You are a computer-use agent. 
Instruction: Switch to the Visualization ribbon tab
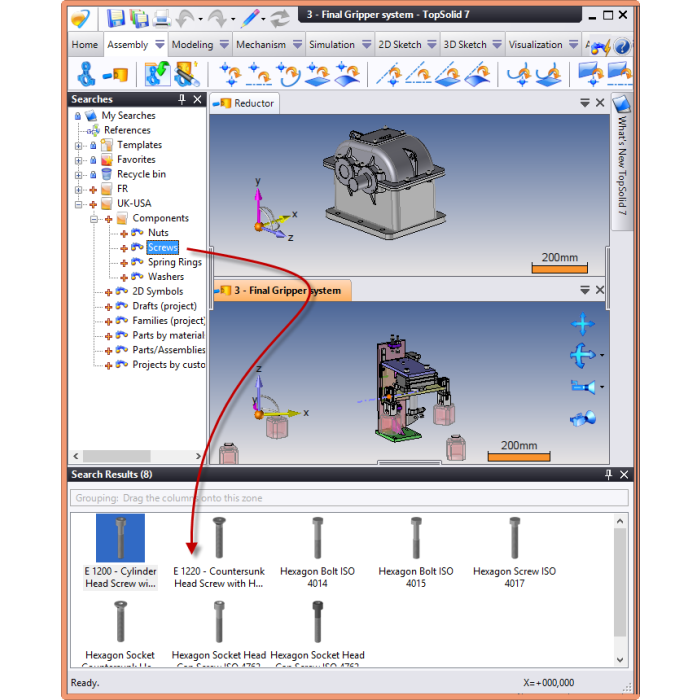click(535, 45)
